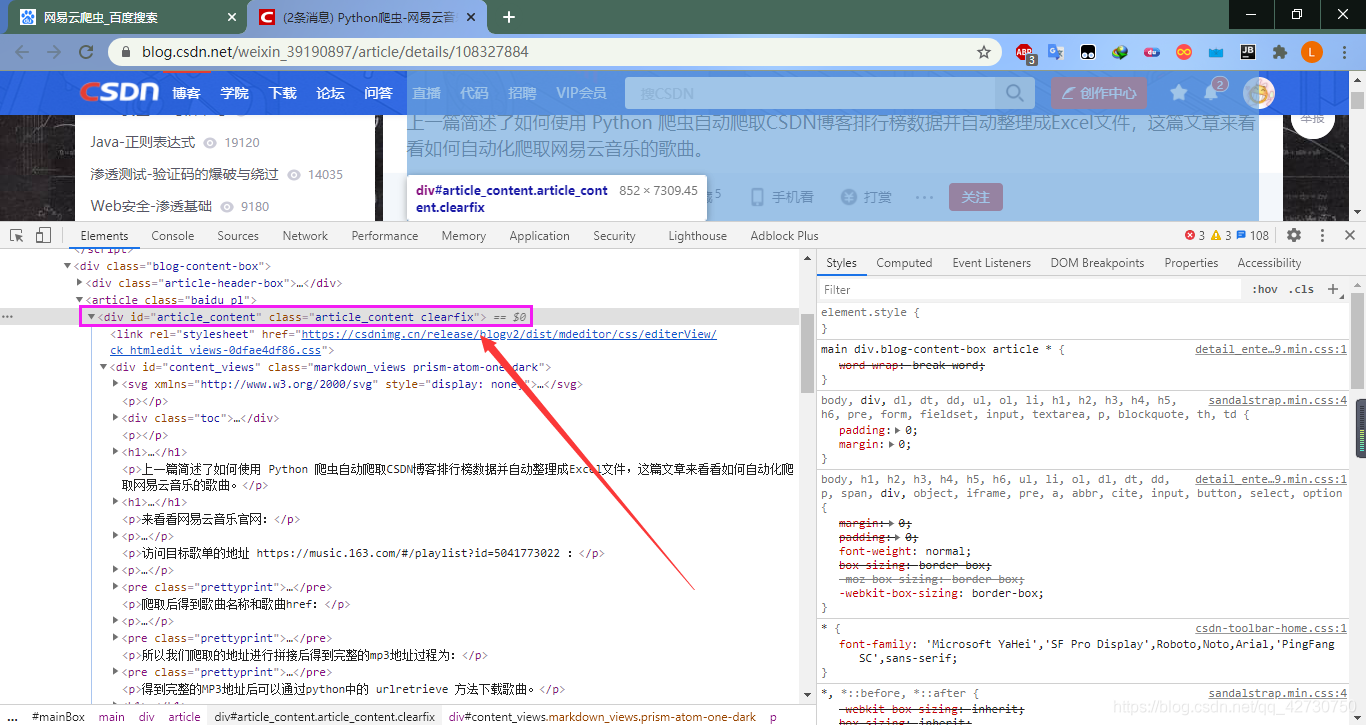Open the 博客 nav link on CSDN
Viewport: 1366px width, 725px height.
(186, 93)
